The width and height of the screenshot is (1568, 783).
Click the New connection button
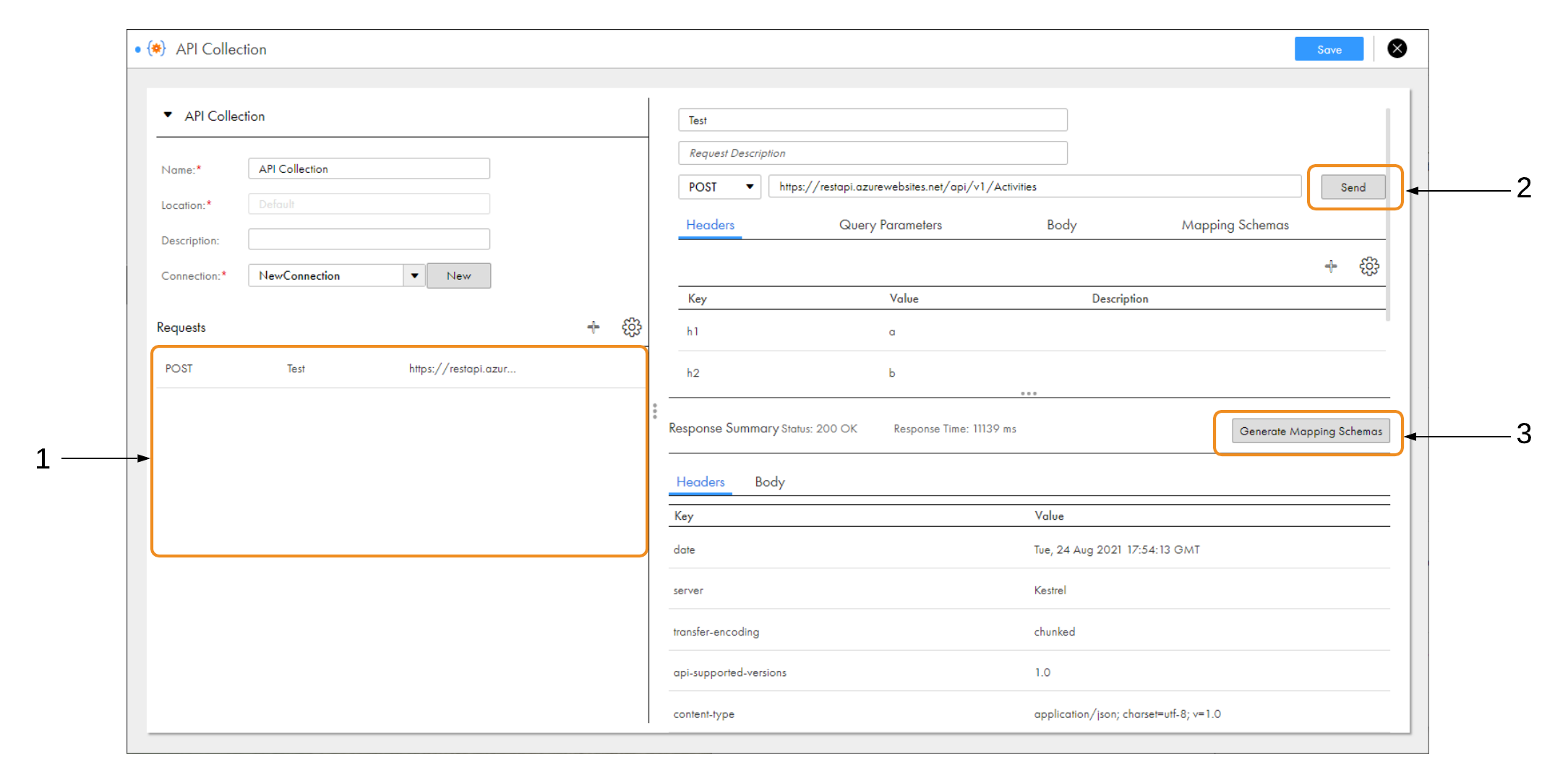tap(457, 275)
